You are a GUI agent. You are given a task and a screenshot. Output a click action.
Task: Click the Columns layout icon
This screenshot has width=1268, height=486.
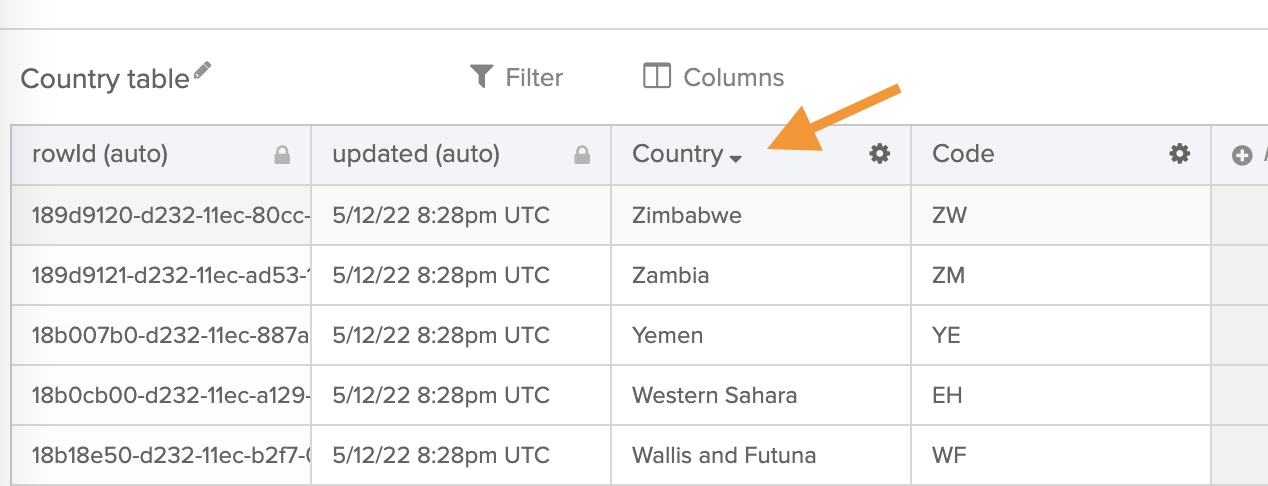pos(657,77)
